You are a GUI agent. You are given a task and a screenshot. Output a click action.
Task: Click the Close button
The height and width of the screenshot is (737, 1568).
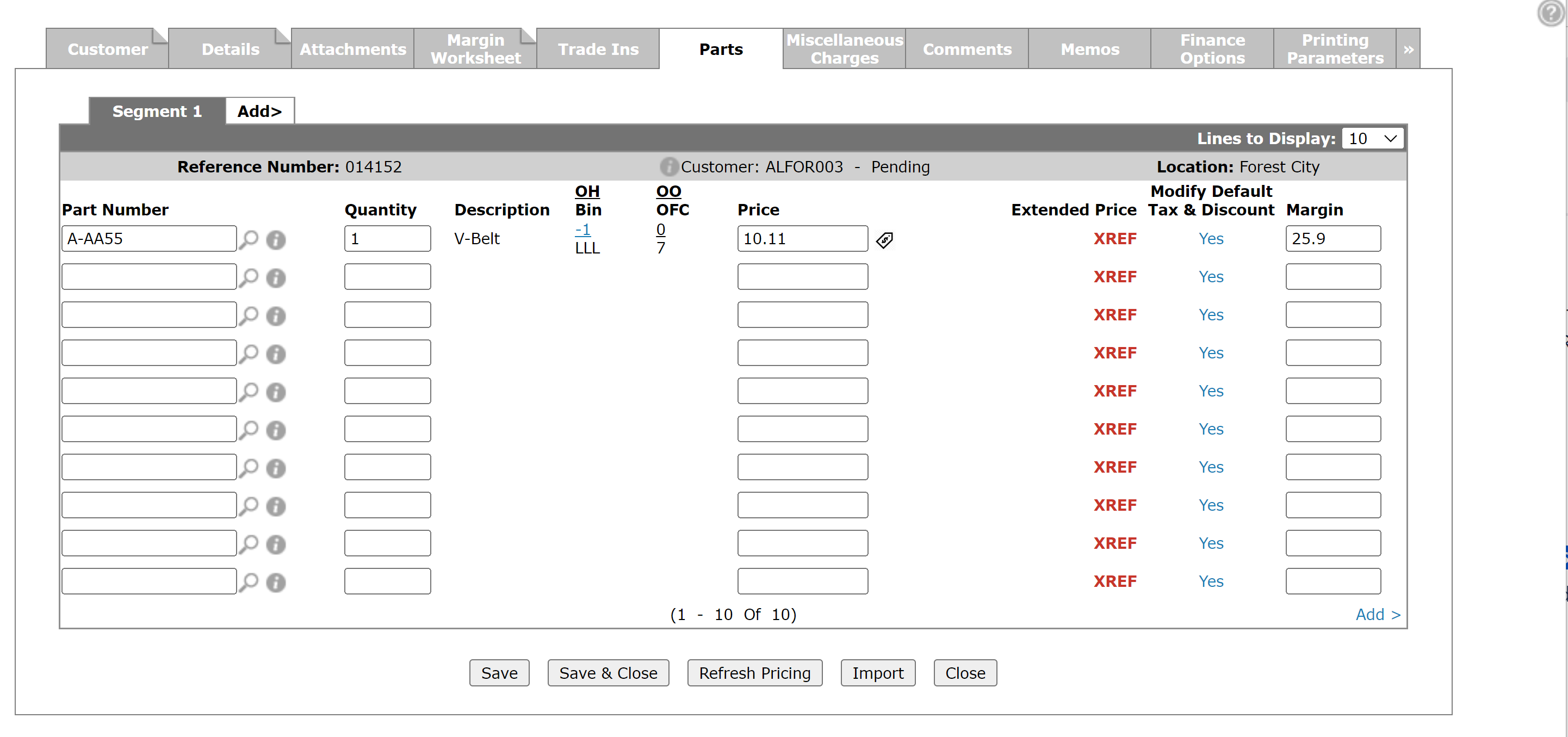coord(965,672)
